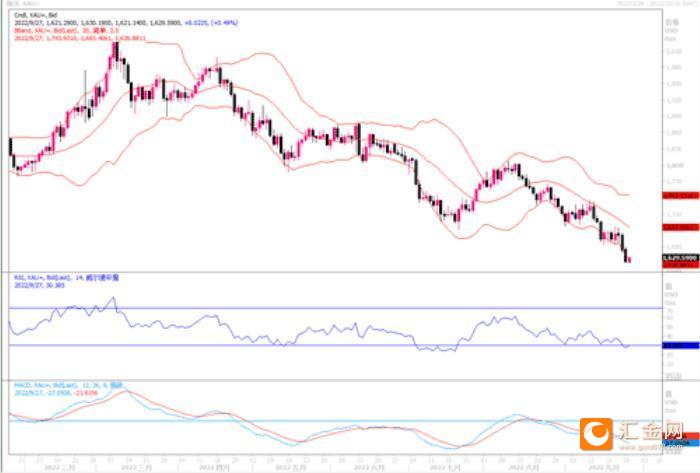The height and width of the screenshot is (473, 700).
Task: Click the 2022 七月 label on the time axis
Action: 445,468
